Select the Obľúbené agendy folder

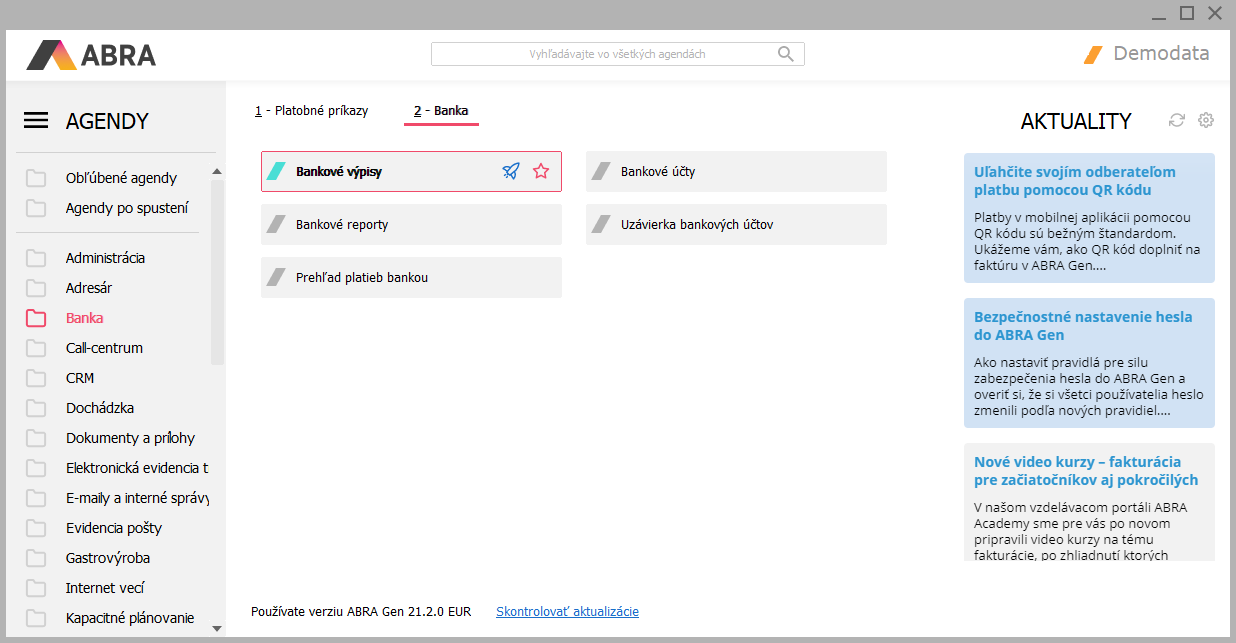(120, 178)
